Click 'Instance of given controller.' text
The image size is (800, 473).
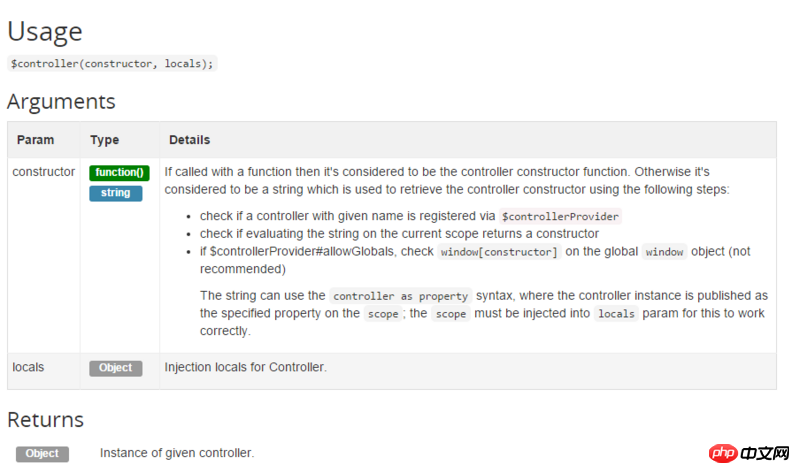(x=177, y=454)
